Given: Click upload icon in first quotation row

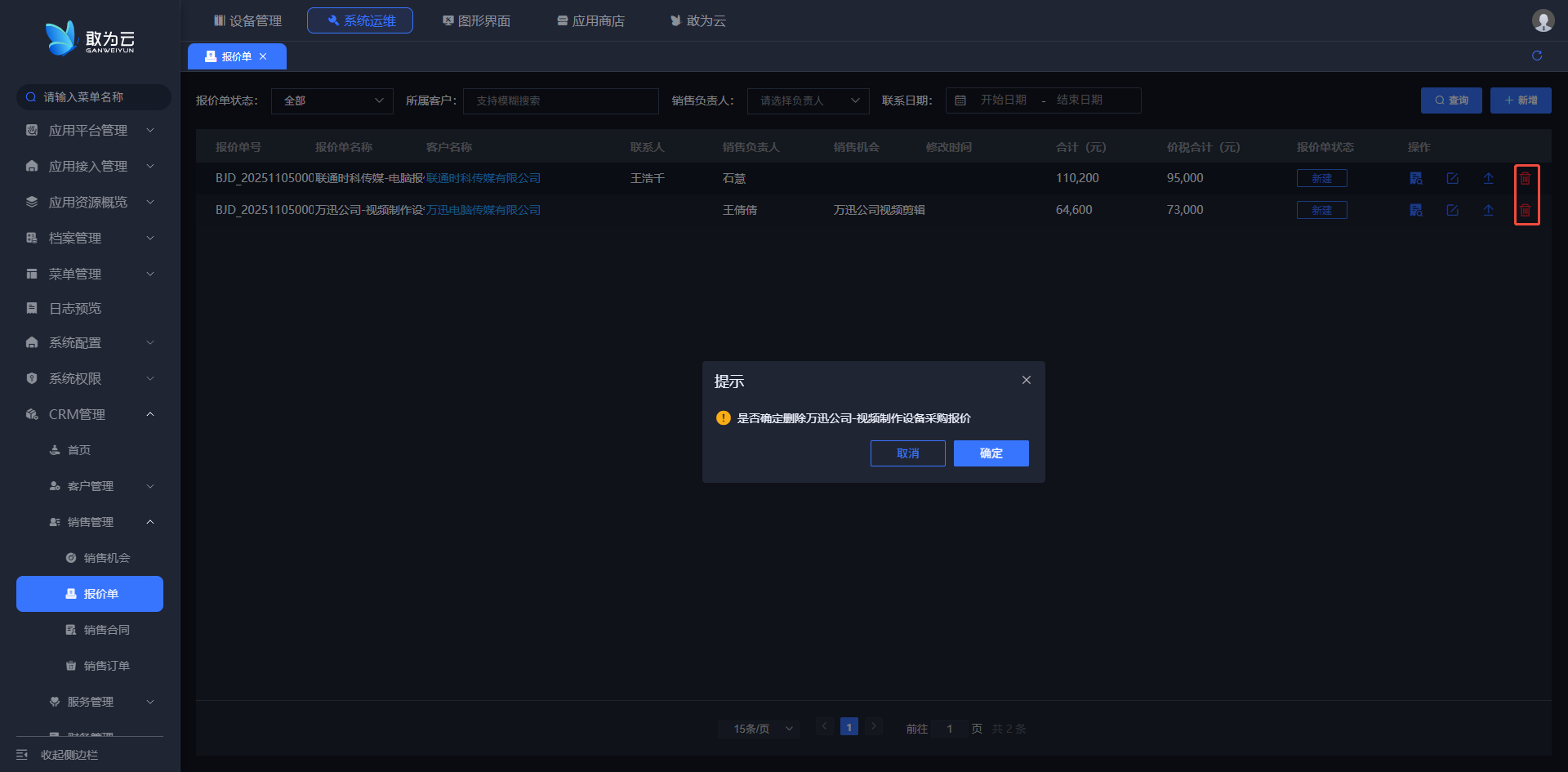Looking at the screenshot, I should pyautogui.click(x=1488, y=178).
